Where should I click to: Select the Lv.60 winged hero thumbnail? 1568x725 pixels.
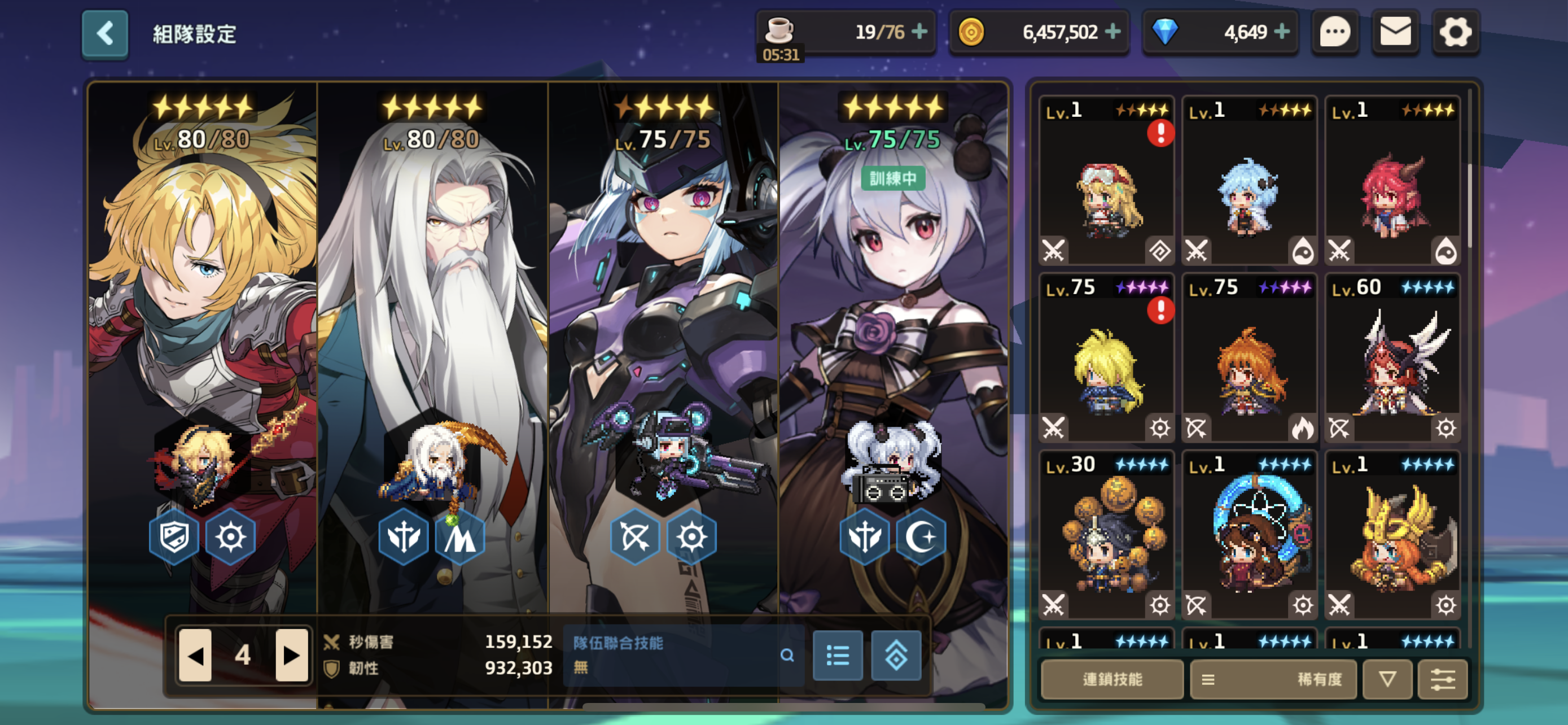coord(1392,357)
